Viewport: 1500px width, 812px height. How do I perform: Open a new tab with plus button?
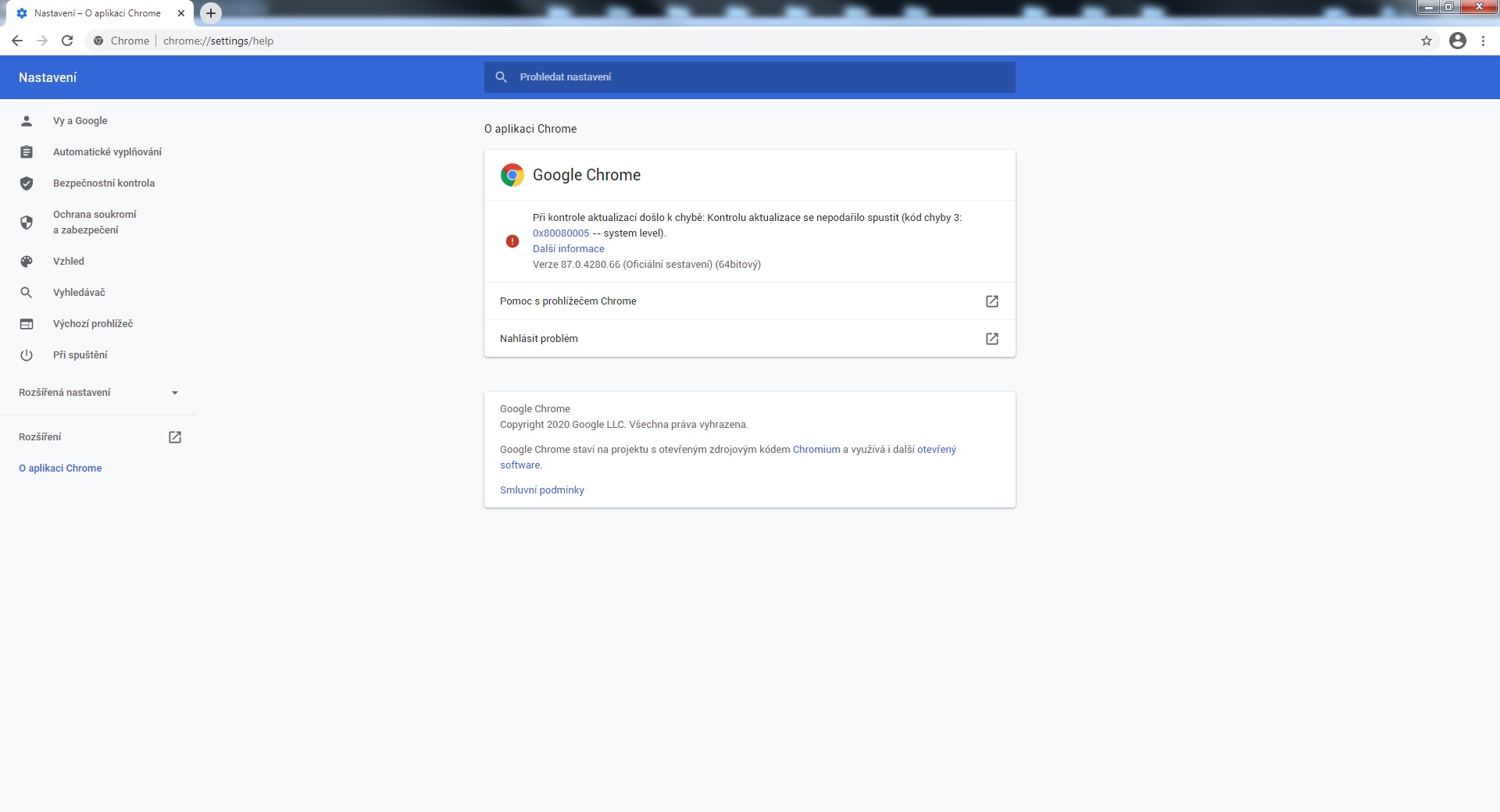(x=211, y=13)
